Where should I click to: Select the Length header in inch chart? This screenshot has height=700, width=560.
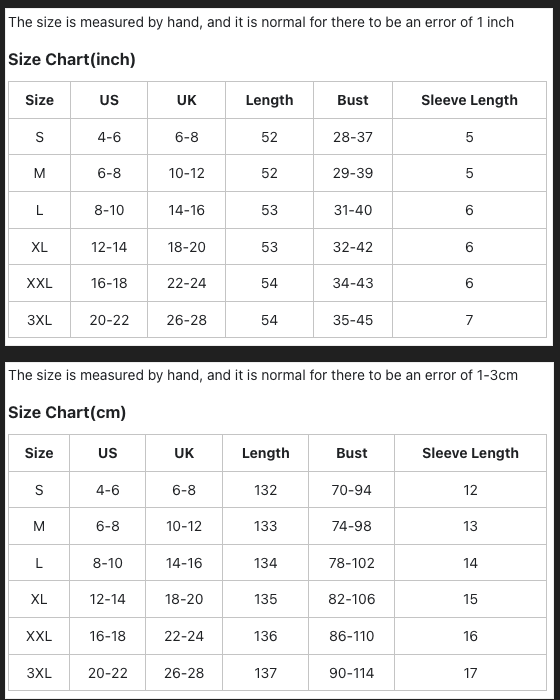(x=269, y=100)
